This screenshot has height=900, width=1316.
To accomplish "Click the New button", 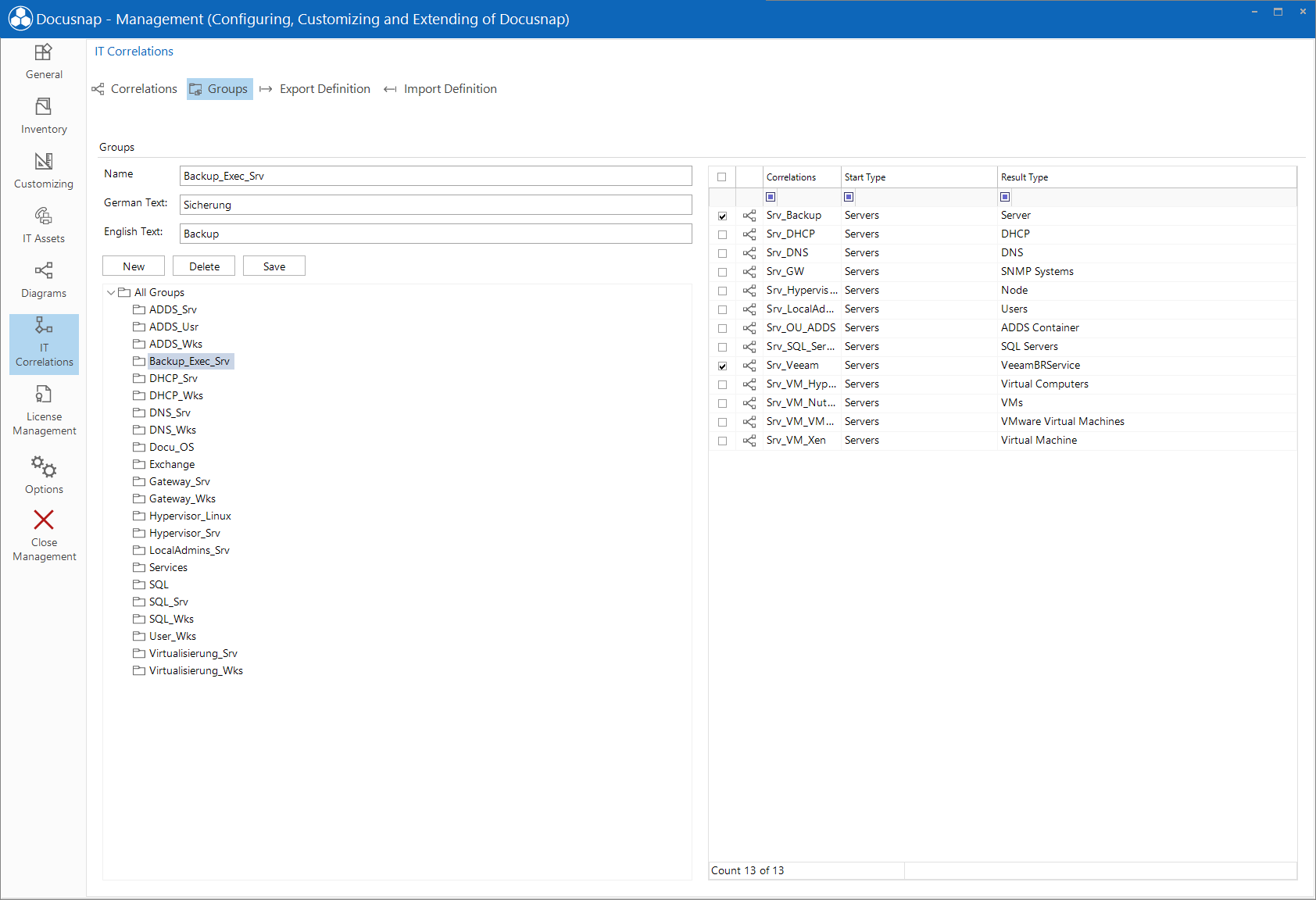I will [134, 266].
